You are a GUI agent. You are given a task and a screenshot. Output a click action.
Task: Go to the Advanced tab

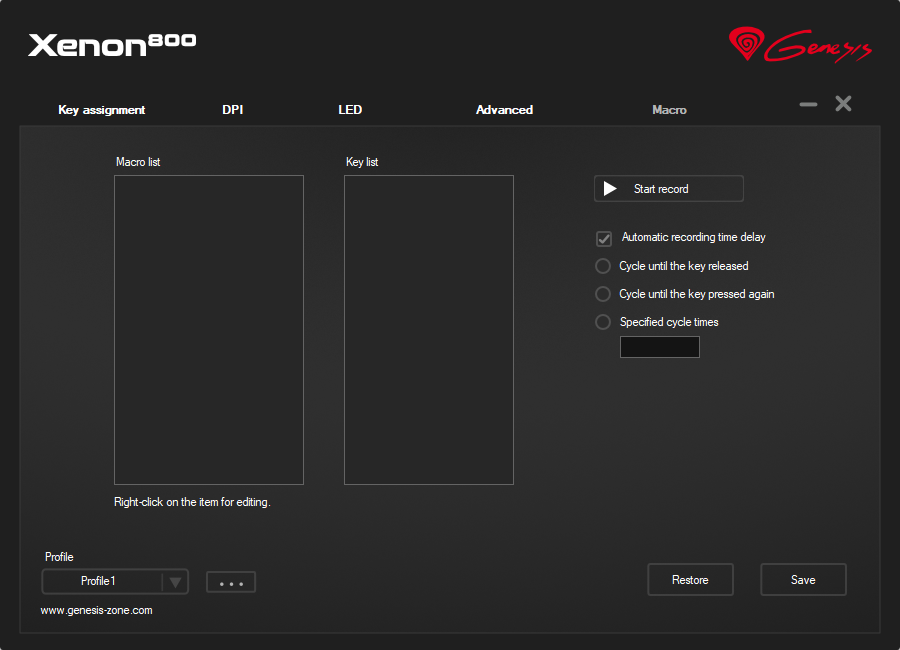(x=505, y=110)
